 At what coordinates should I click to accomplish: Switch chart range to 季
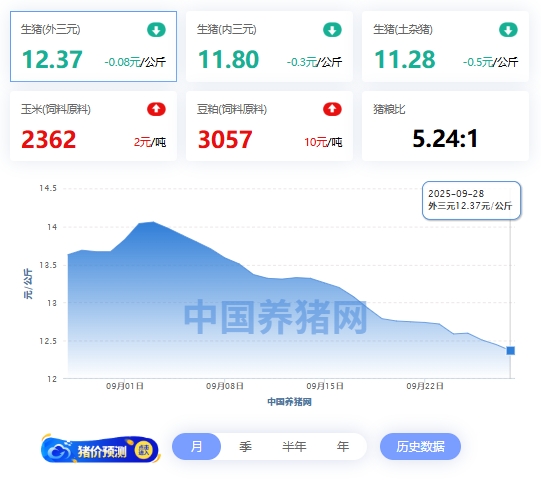click(245, 446)
